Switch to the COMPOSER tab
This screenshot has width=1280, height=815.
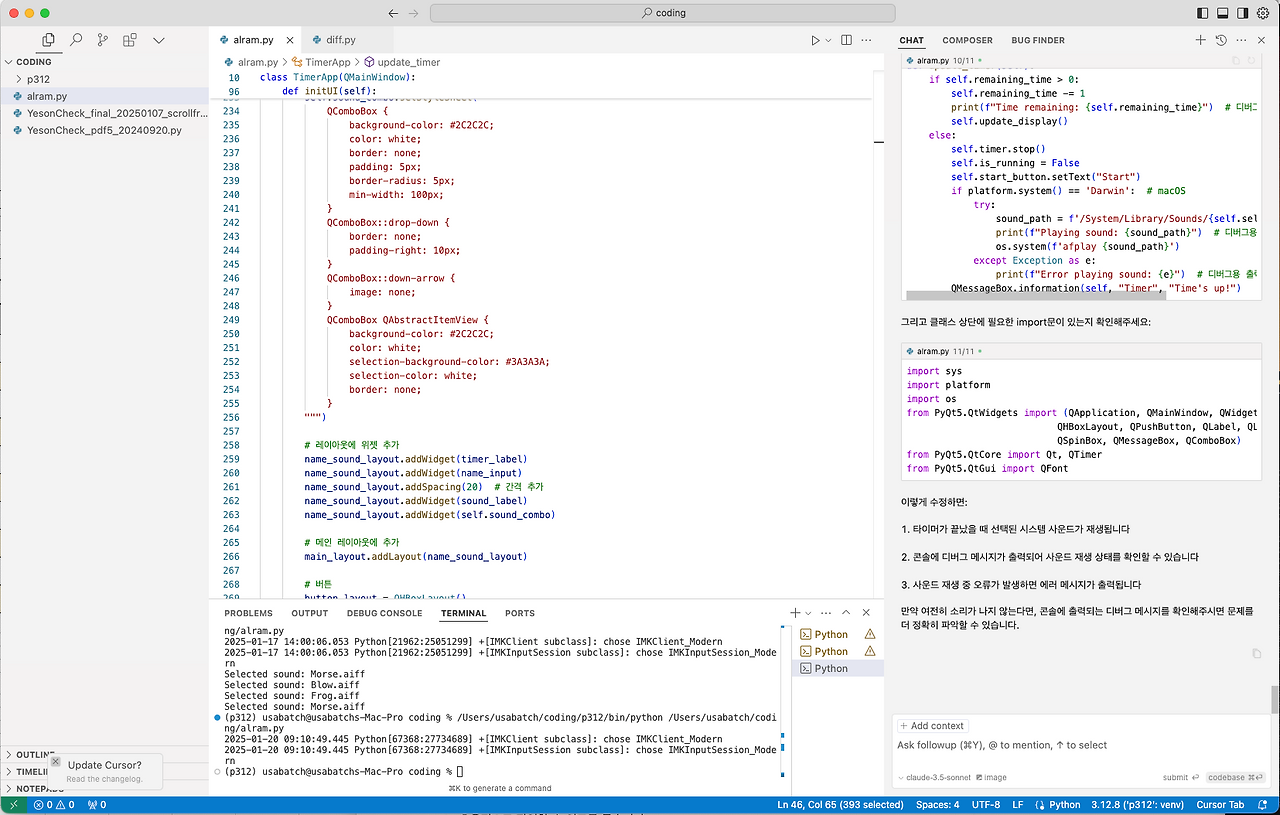tap(967, 40)
